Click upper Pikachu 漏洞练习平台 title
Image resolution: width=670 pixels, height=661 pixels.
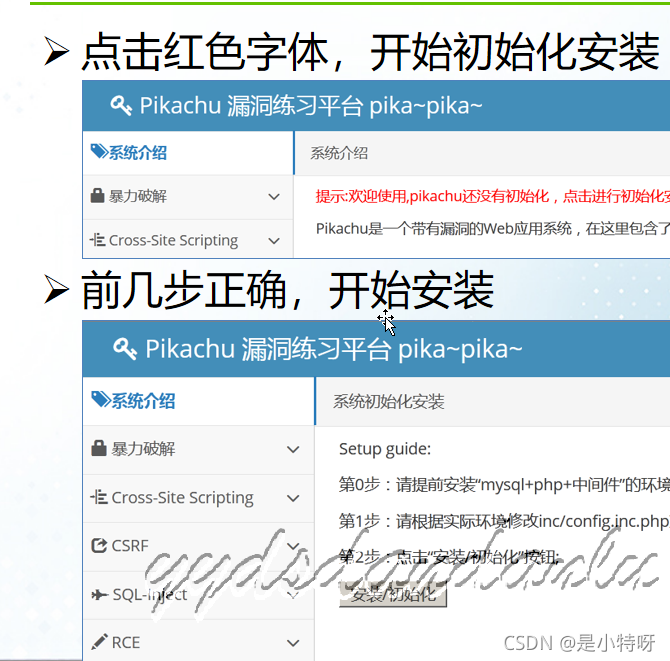click(311, 105)
